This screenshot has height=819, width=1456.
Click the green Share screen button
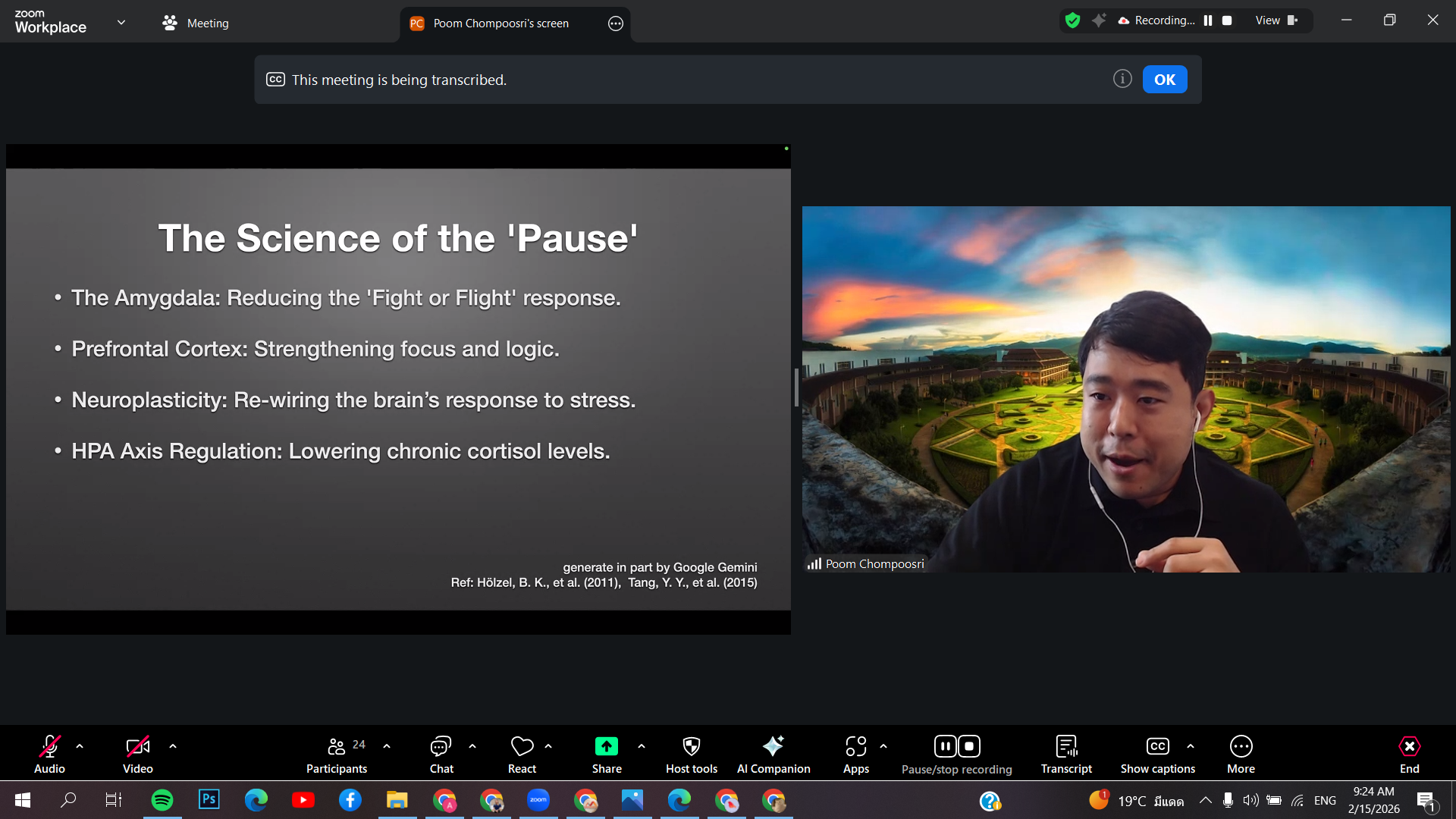[x=606, y=747]
